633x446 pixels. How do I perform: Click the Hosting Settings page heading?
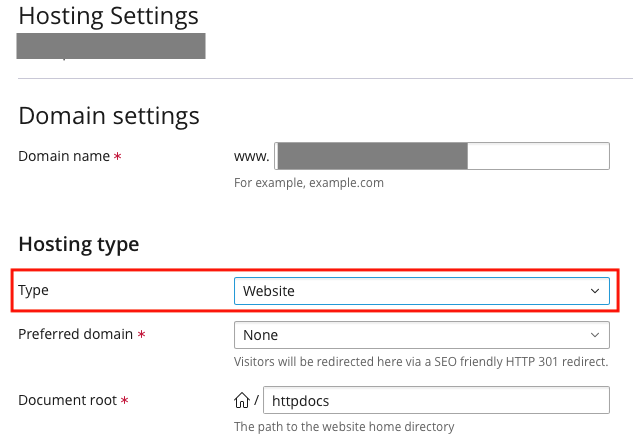[108, 17]
